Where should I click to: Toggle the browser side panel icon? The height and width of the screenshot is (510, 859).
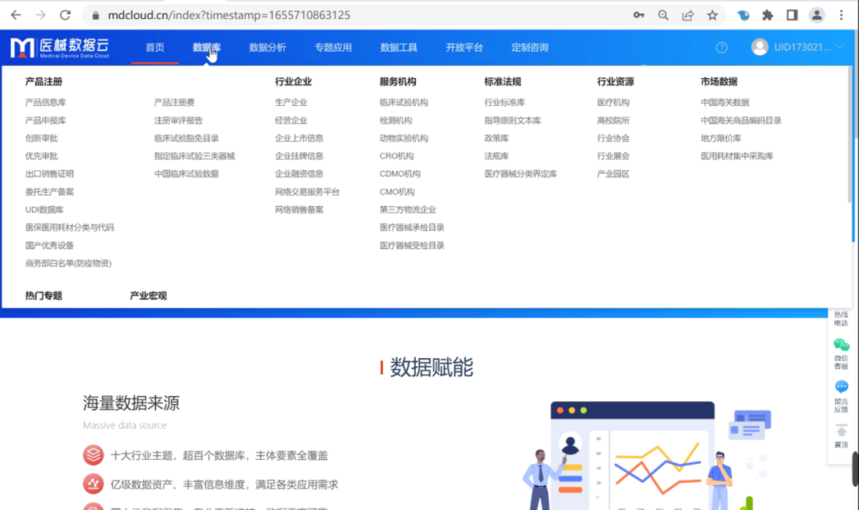(792, 15)
